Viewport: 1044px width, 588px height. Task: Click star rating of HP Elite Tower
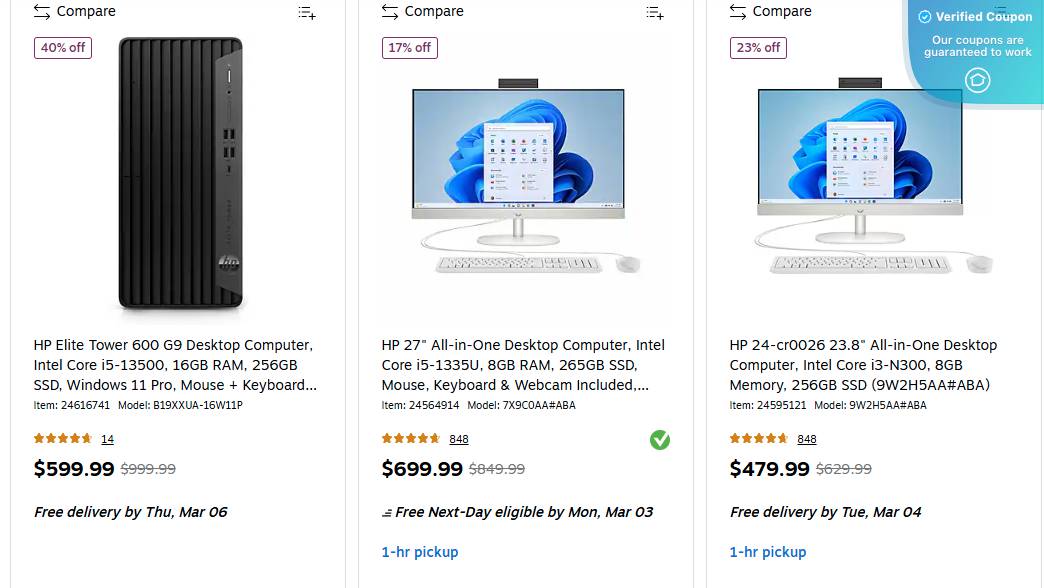(63, 439)
